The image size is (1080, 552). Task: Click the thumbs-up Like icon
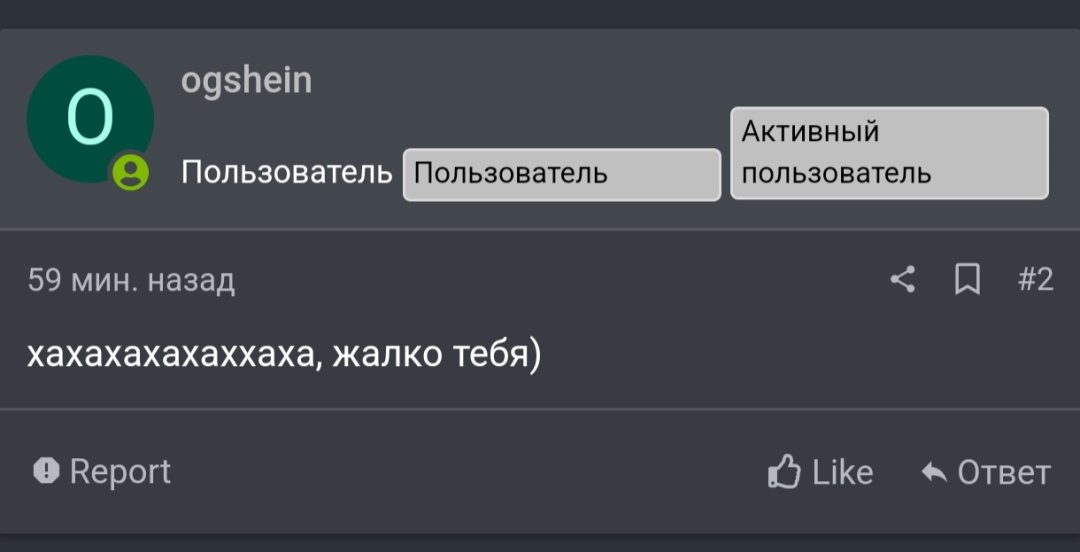coord(785,472)
